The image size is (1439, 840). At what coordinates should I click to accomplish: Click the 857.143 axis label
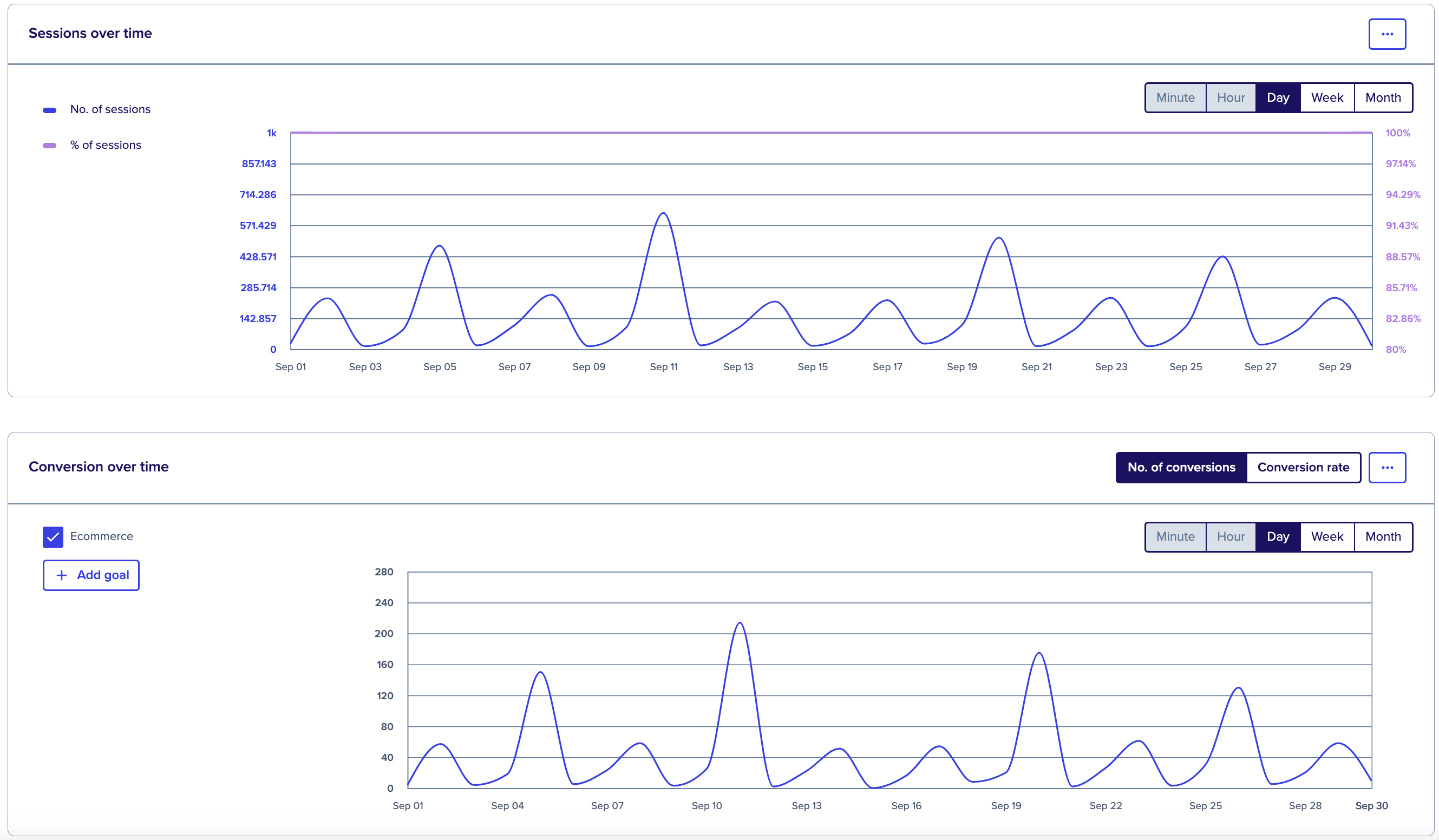(259, 164)
